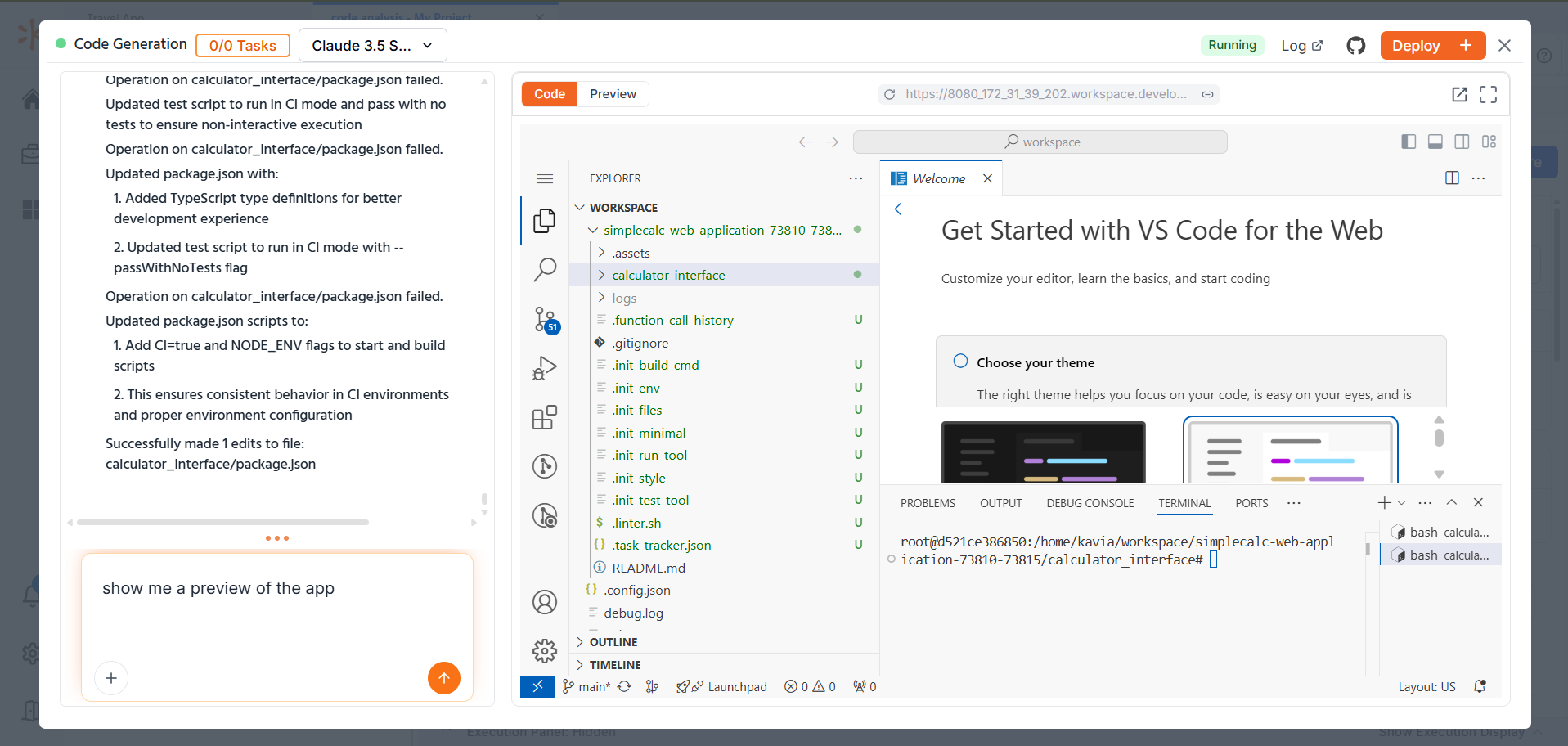Click Layout: US in status bar
The image size is (1568, 746).
(1426, 686)
